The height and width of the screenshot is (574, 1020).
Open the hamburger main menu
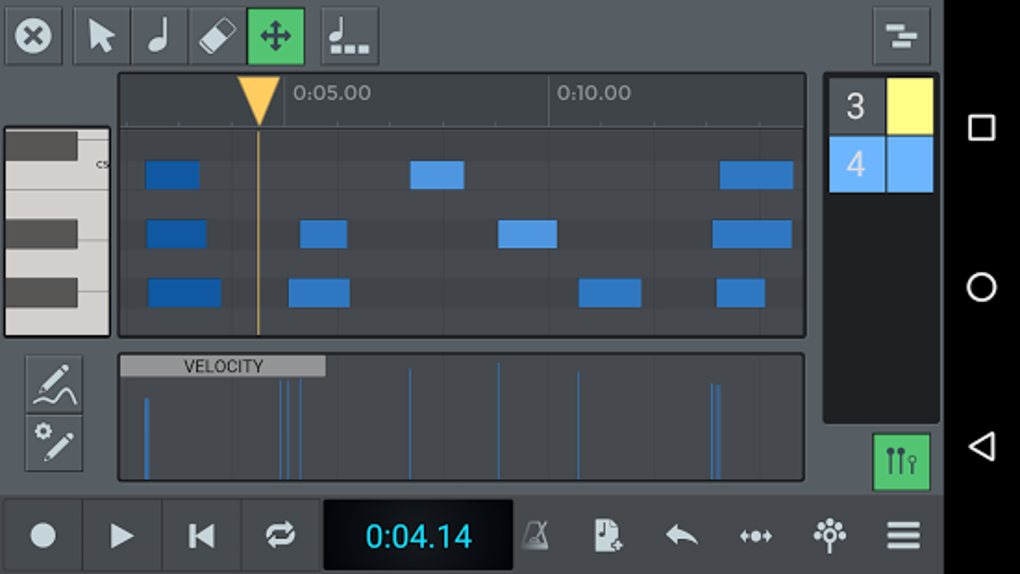tap(903, 536)
